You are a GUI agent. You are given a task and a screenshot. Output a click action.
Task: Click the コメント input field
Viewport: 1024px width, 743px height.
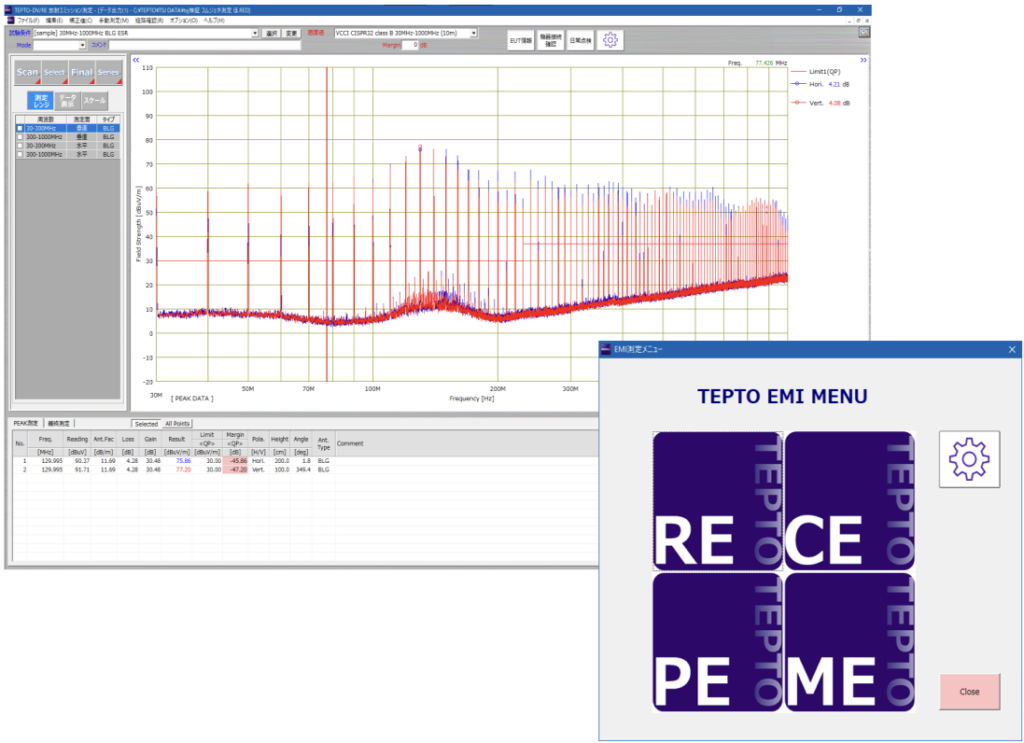(x=205, y=45)
